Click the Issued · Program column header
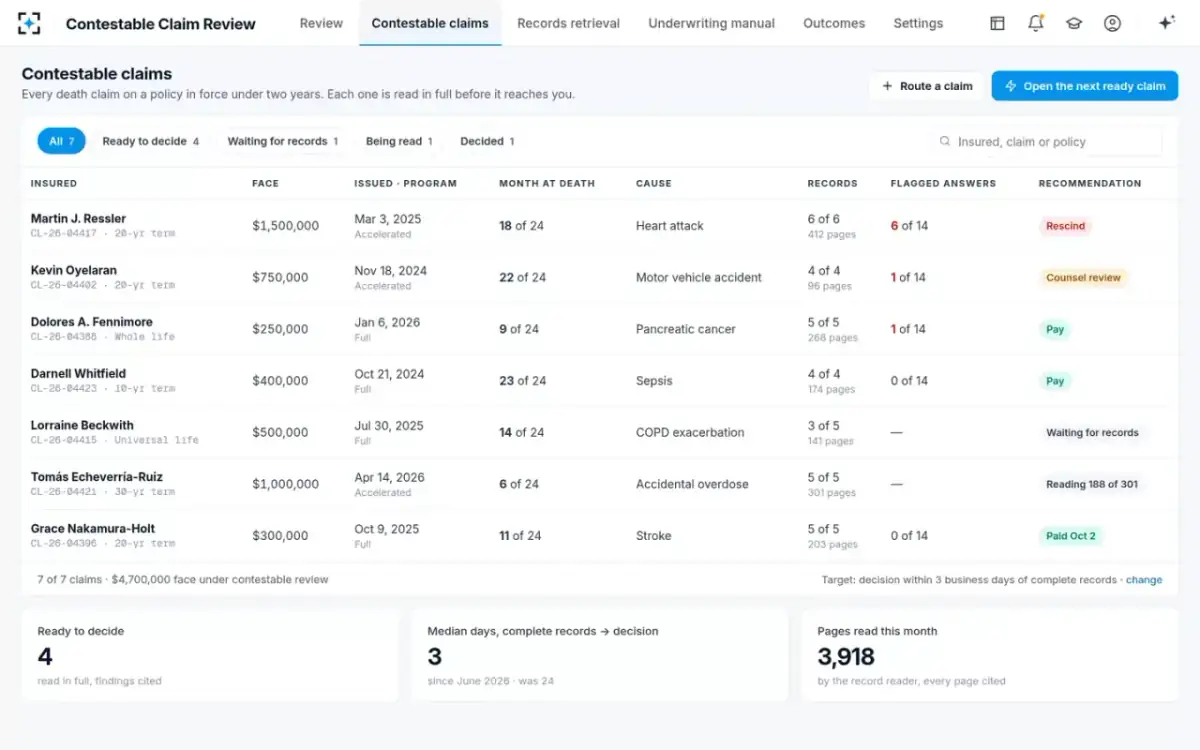This screenshot has height=750, width=1200. [405, 184]
